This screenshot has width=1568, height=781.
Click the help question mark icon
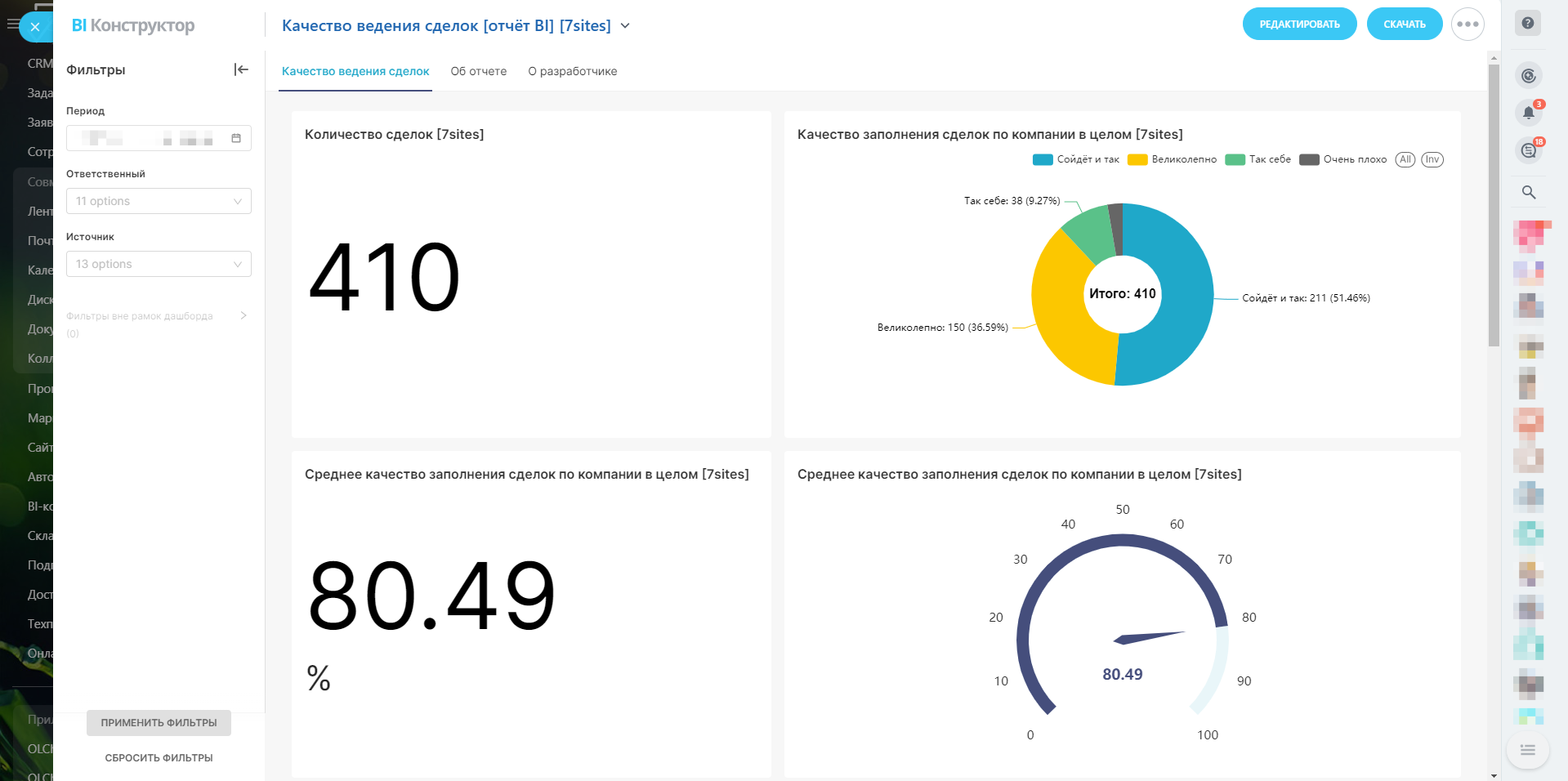[x=1527, y=24]
